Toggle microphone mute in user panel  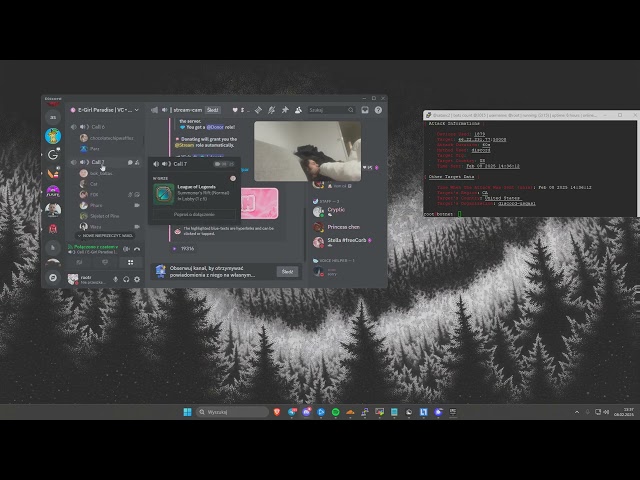coord(116,279)
